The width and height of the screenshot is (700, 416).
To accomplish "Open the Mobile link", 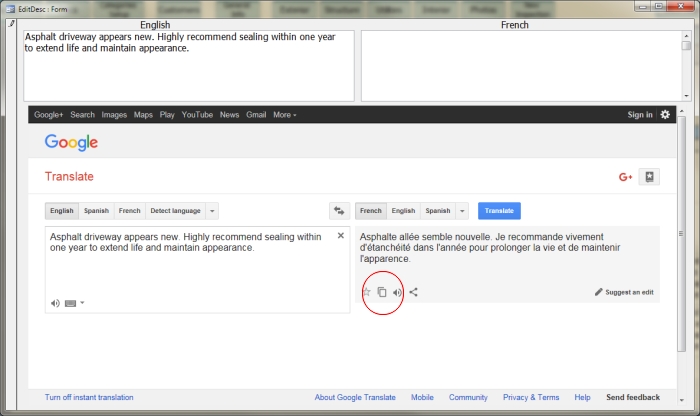I will point(422,397).
